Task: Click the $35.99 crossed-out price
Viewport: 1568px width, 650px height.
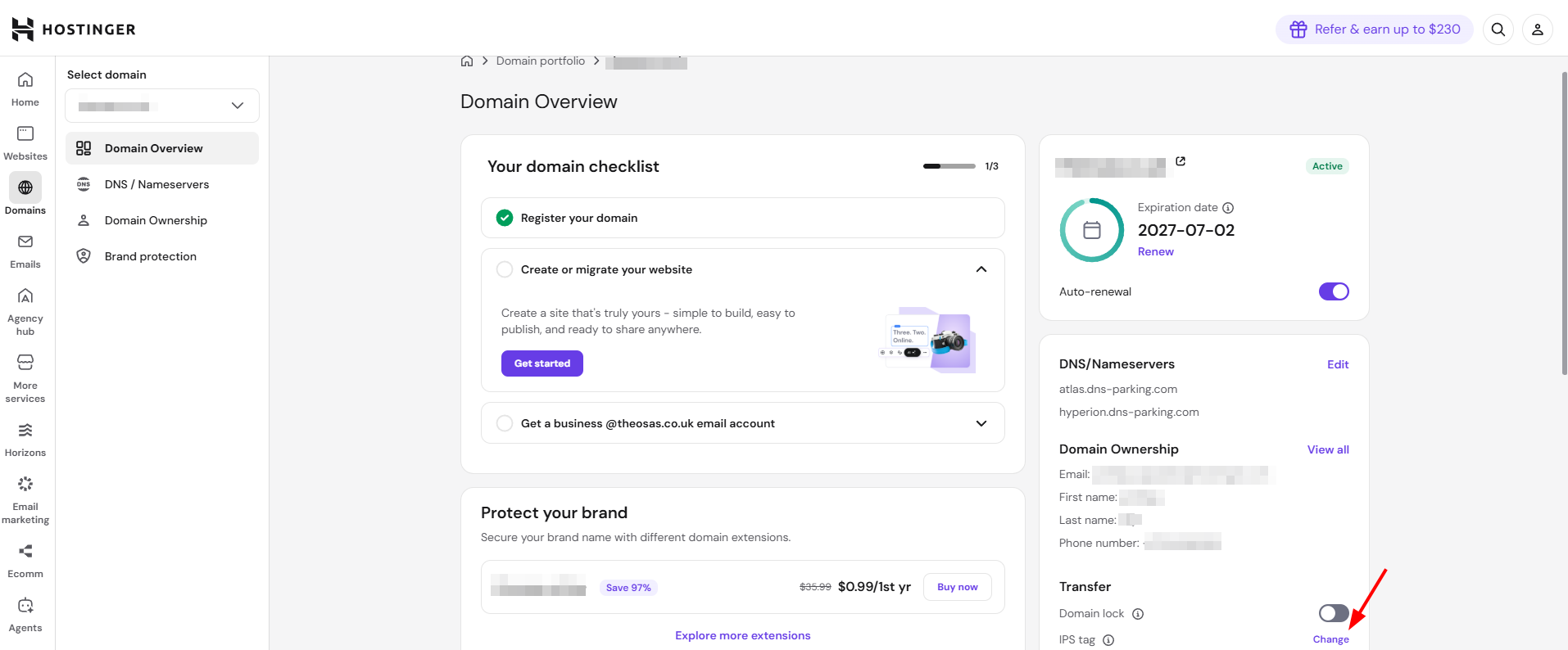Action: point(815,587)
